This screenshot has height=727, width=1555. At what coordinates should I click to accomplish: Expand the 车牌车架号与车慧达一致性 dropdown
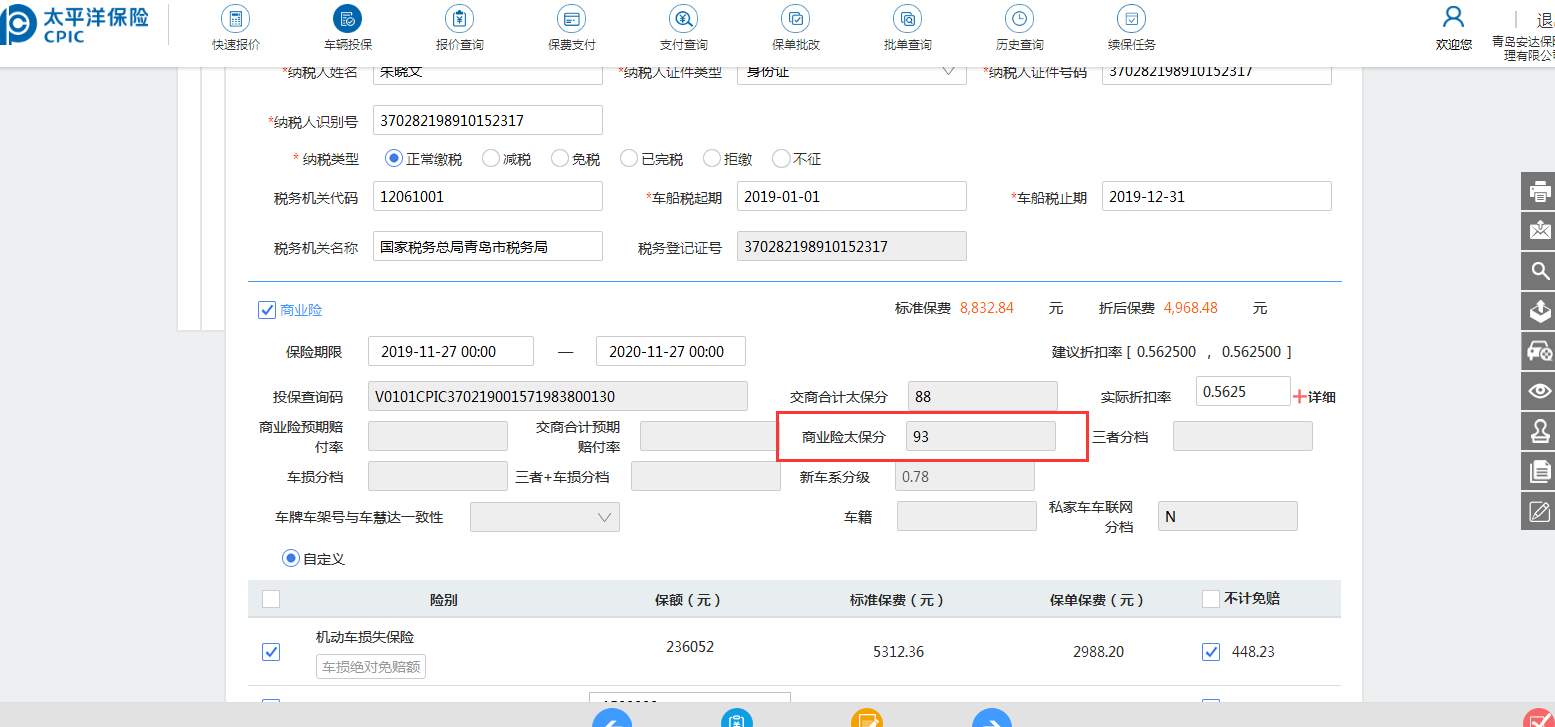click(545, 517)
